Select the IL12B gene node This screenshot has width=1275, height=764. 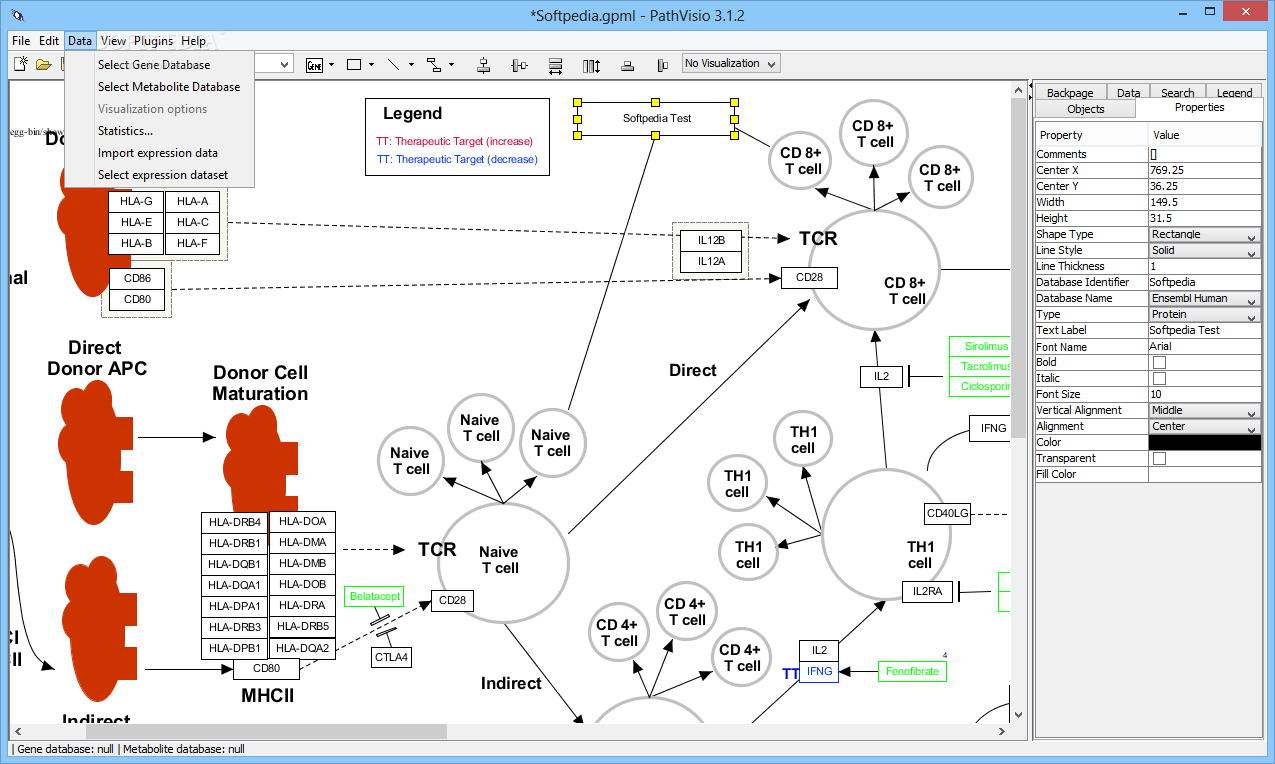click(x=711, y=240)
